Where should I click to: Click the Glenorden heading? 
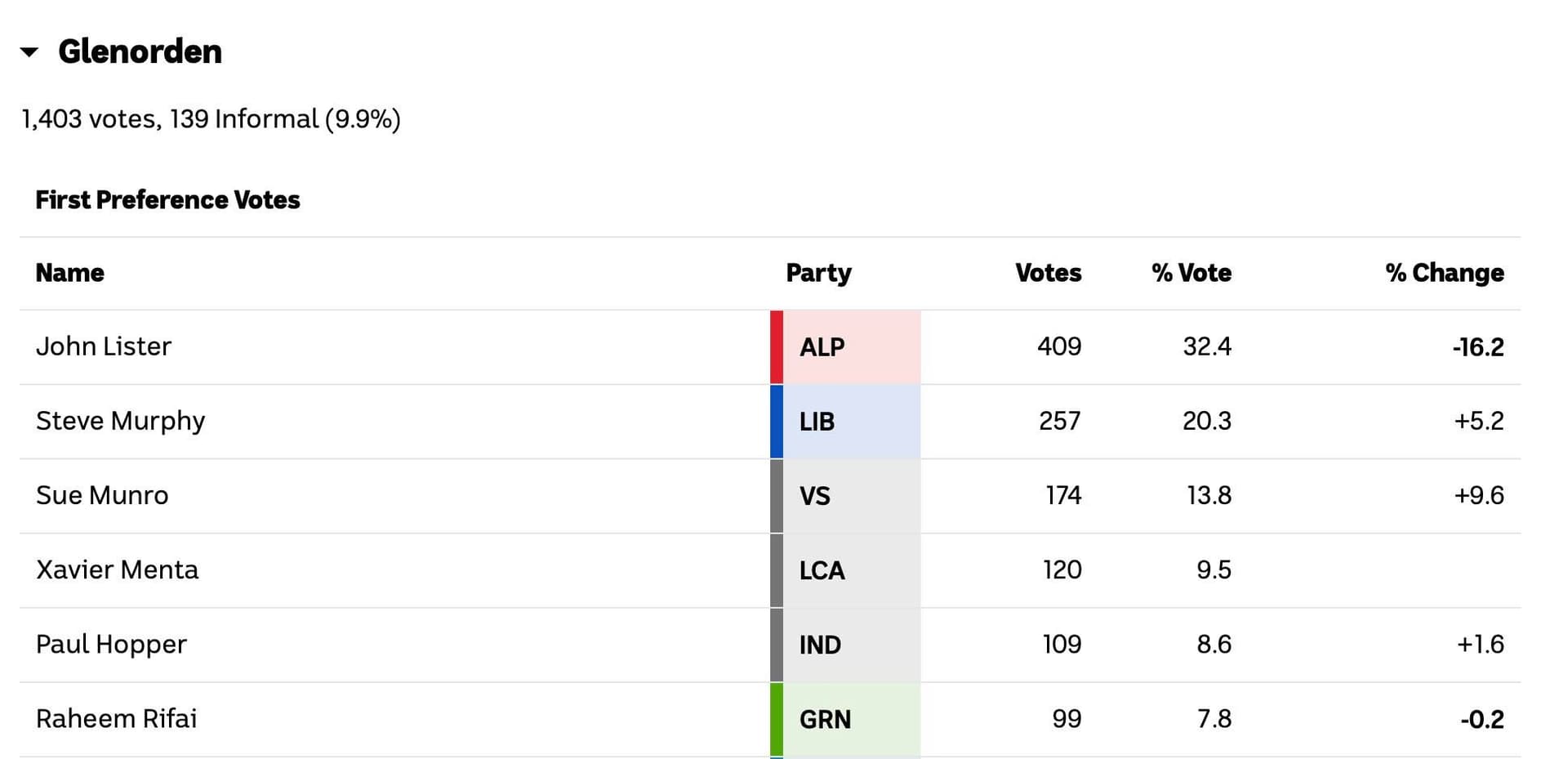point(140,51)
